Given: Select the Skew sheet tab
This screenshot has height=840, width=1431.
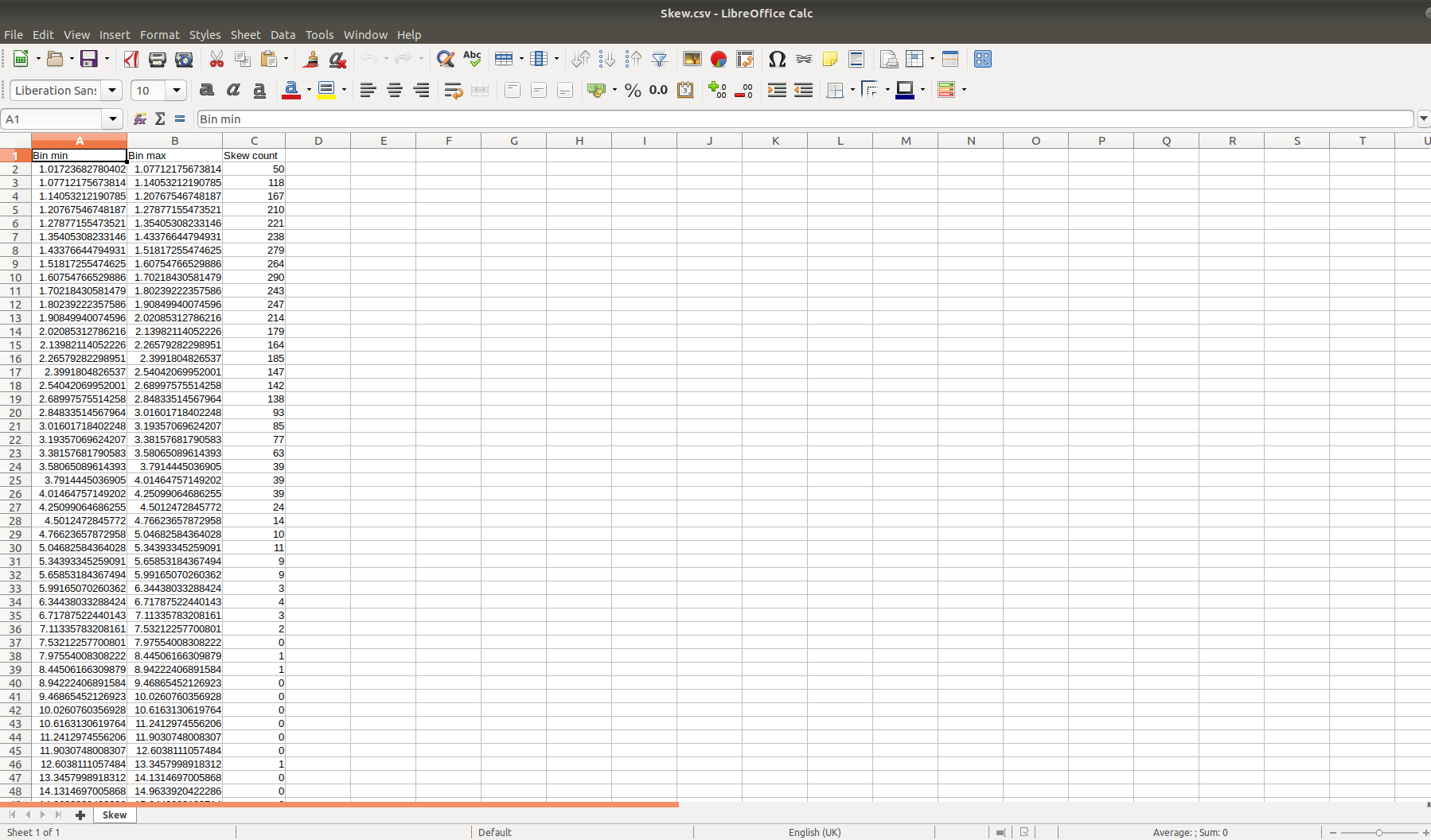Looking at the screenshot, I should [x=114, y=815].
